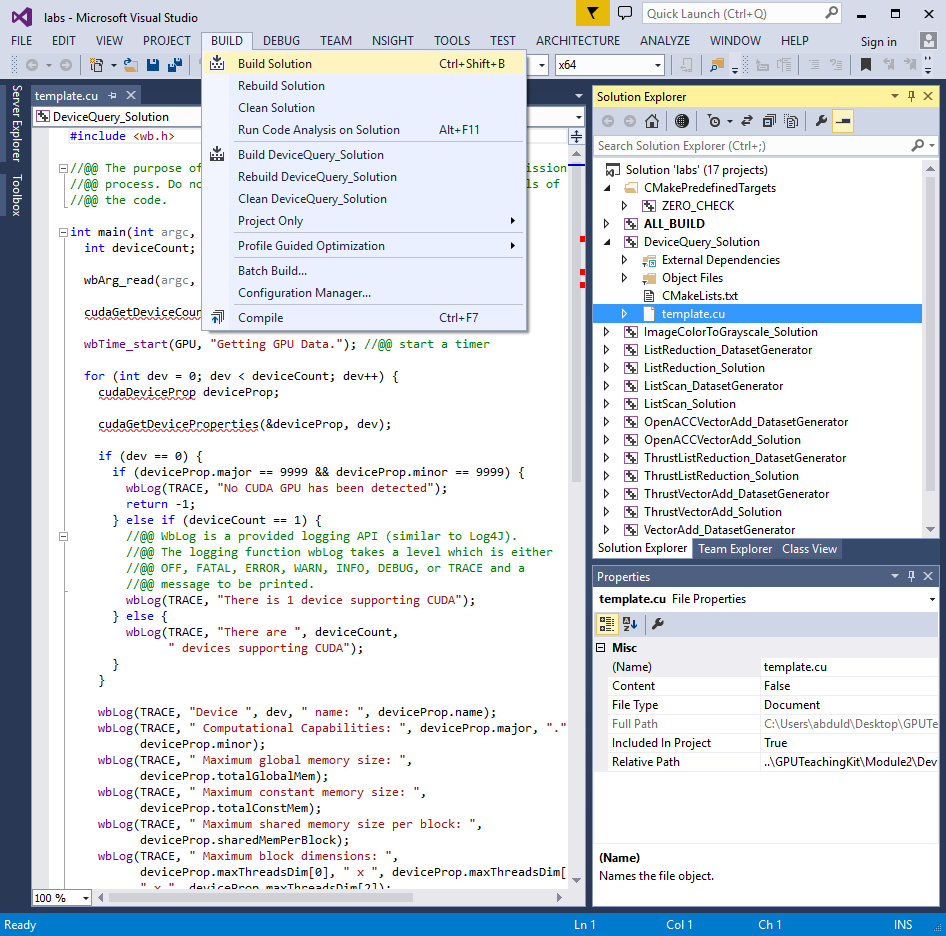Open Properties wrench icon in Solution Explorer toolbar

click(x=821, y=121)
